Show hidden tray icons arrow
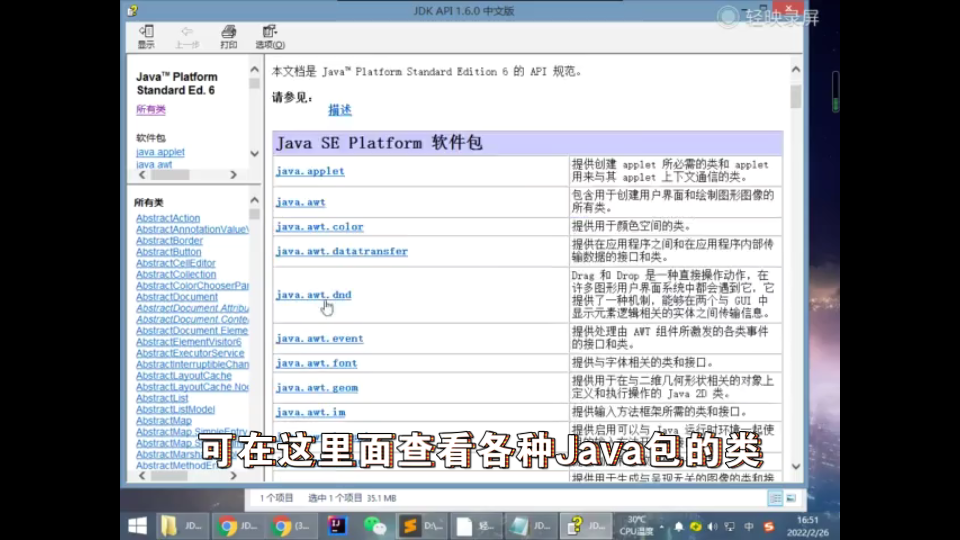 tap(661, 527)
